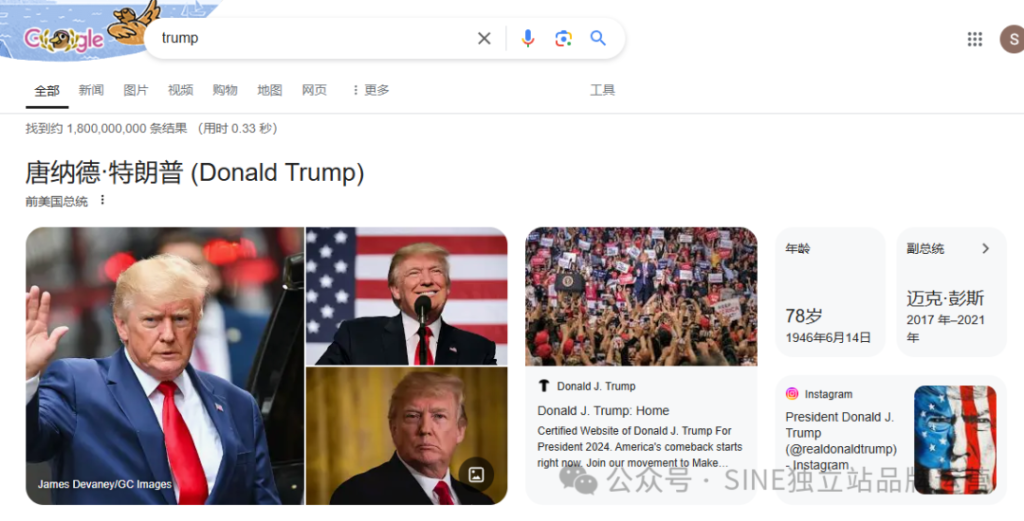
Task: Clear the search box with X icon
Action: (x=484, y=39)
